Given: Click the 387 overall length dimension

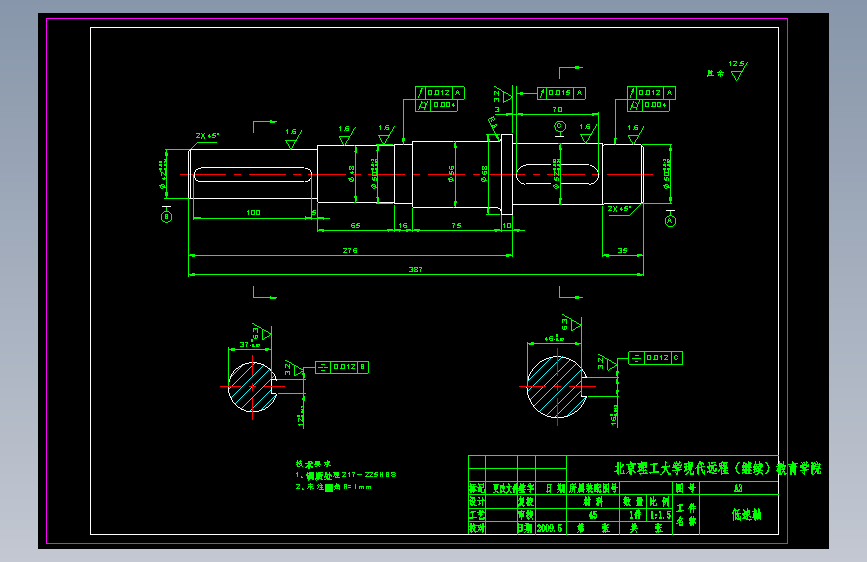Looking at the screenshot, I should (415, 269).
